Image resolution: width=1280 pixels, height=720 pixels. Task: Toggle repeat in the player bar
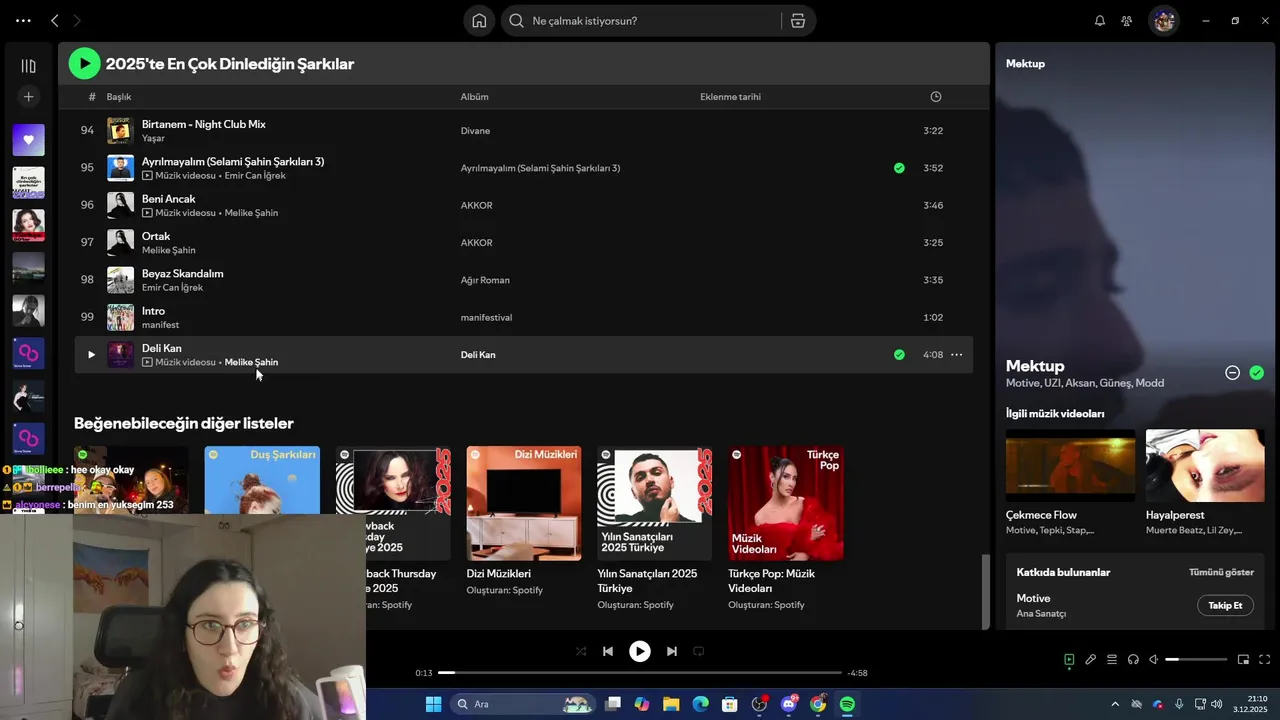699,651
